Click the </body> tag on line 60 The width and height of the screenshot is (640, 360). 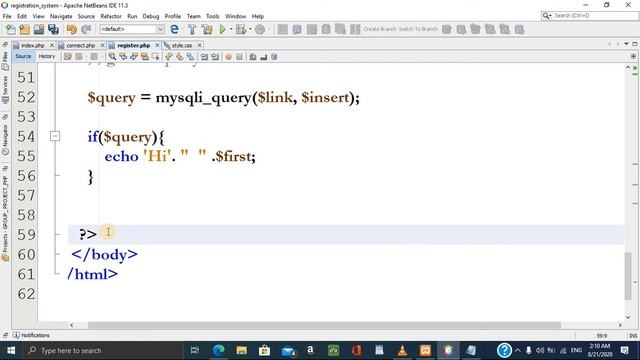(104, 255)
